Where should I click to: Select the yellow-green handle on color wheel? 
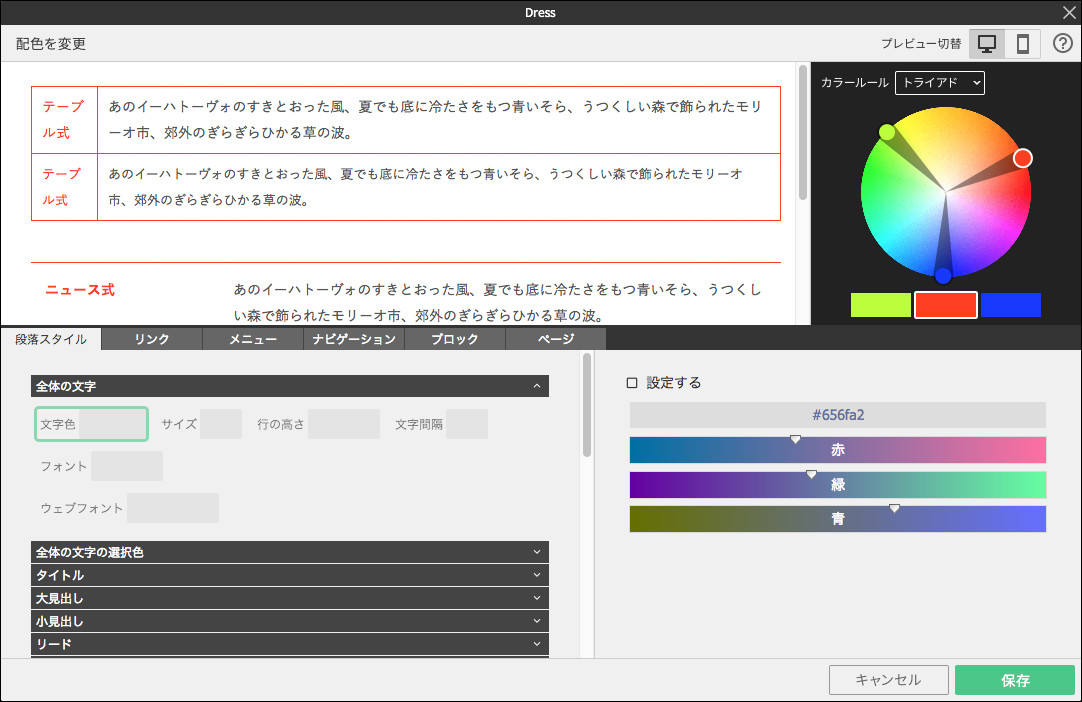(887, 132)
